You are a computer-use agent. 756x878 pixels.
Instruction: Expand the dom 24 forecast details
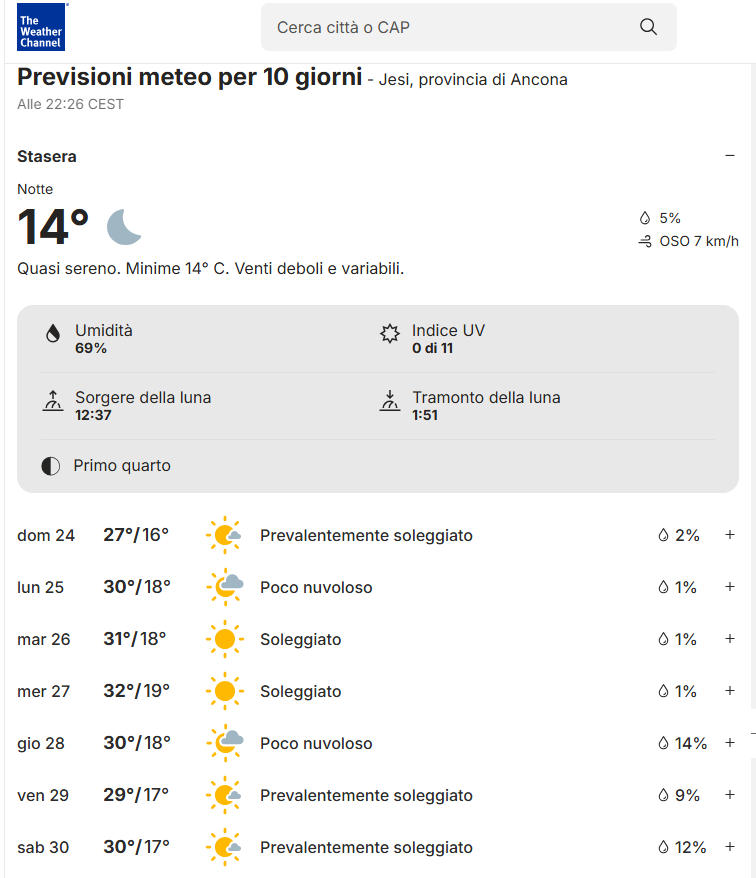(x=730, y=535)
